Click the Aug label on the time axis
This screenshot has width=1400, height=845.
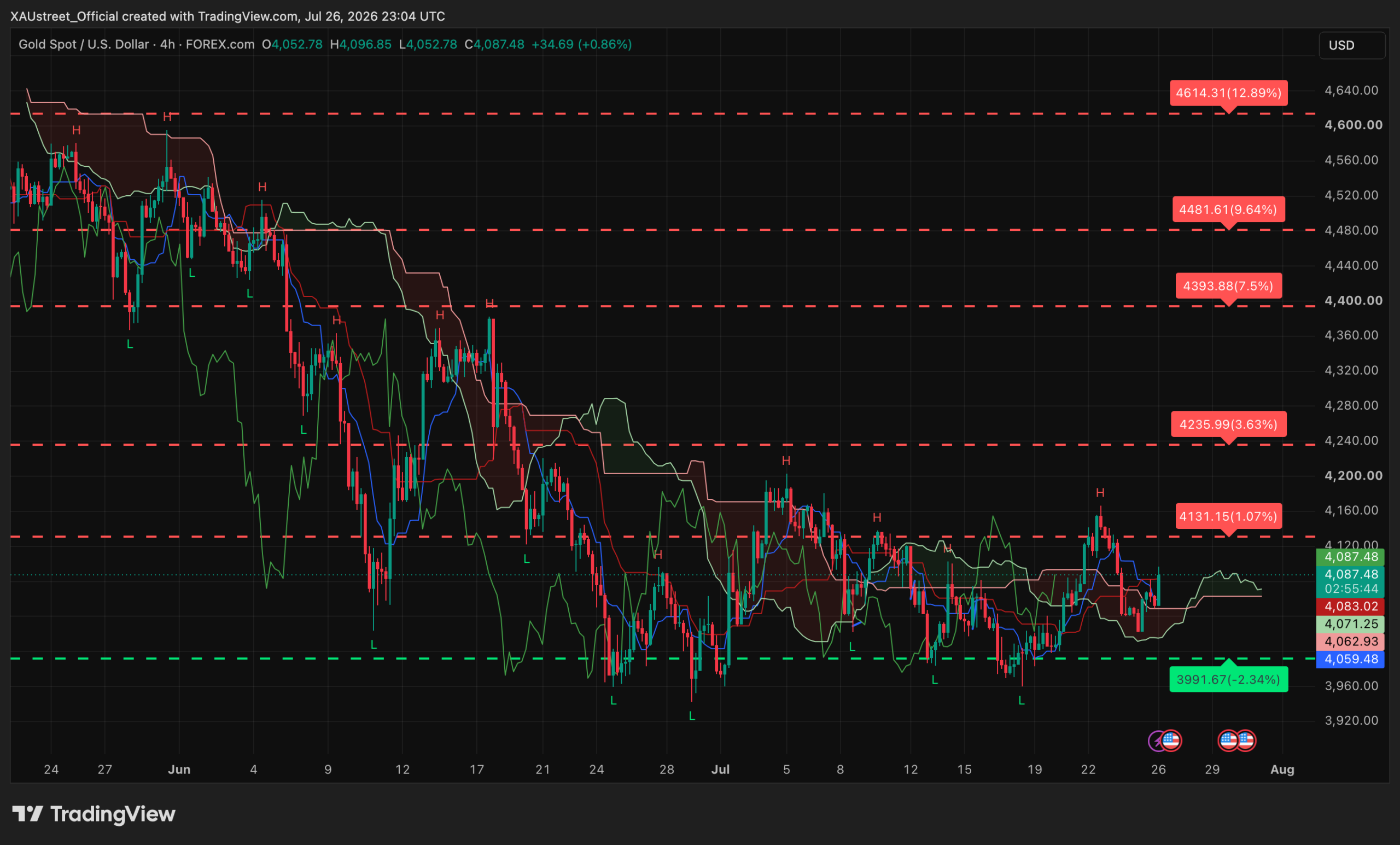point(1282,770)
